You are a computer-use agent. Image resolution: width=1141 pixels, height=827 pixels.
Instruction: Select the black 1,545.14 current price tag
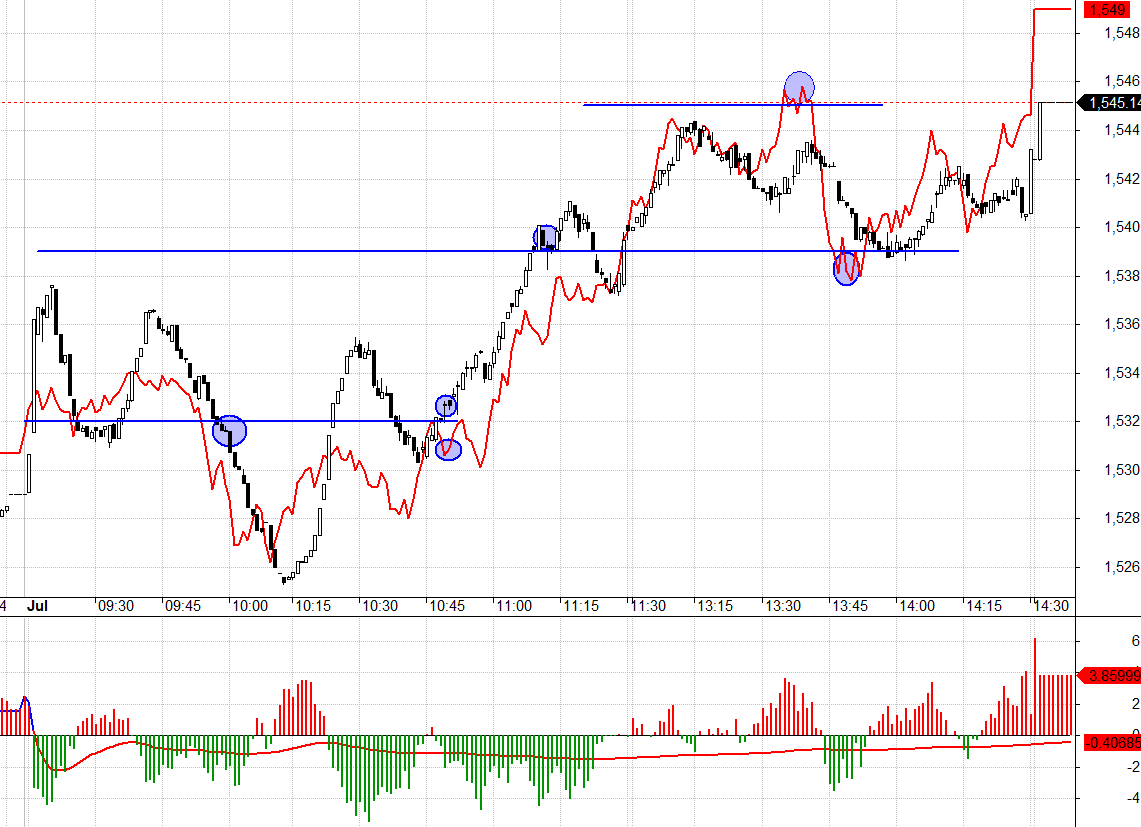tap(1111, 102)
